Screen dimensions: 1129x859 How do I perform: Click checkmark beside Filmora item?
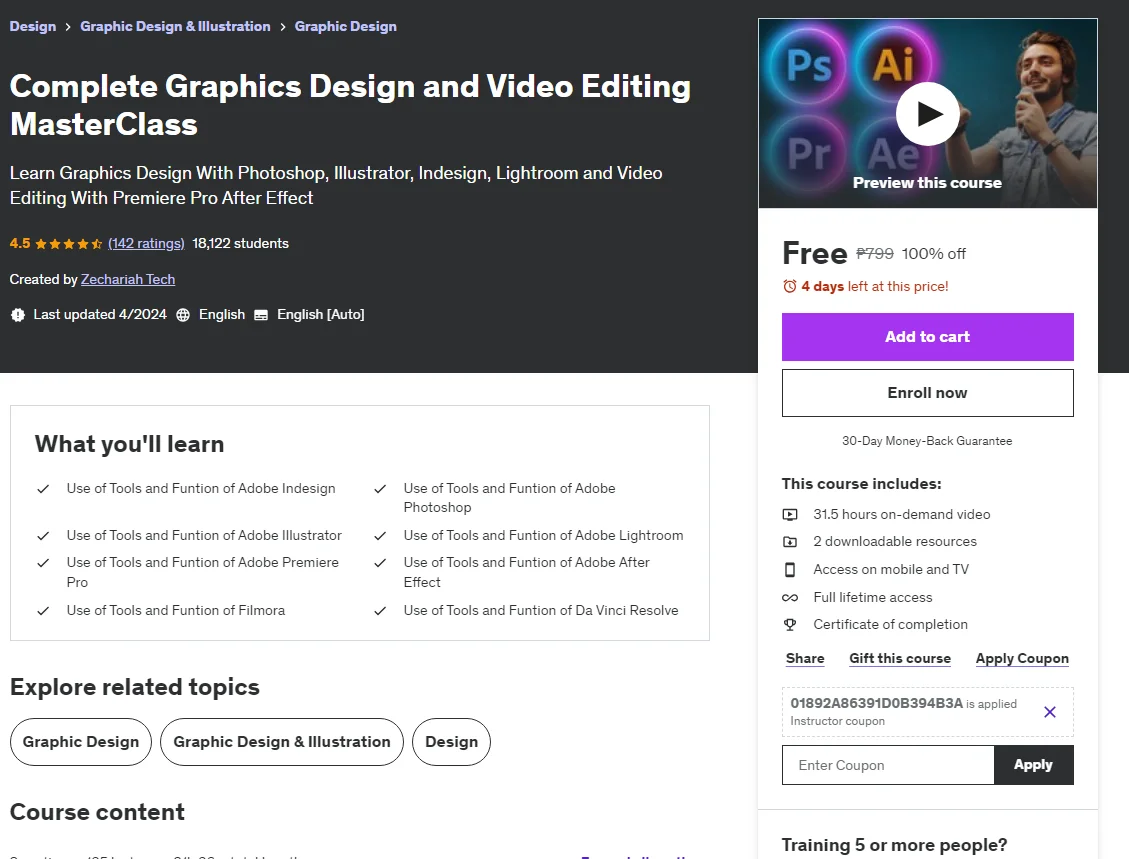tap(43, 611)
